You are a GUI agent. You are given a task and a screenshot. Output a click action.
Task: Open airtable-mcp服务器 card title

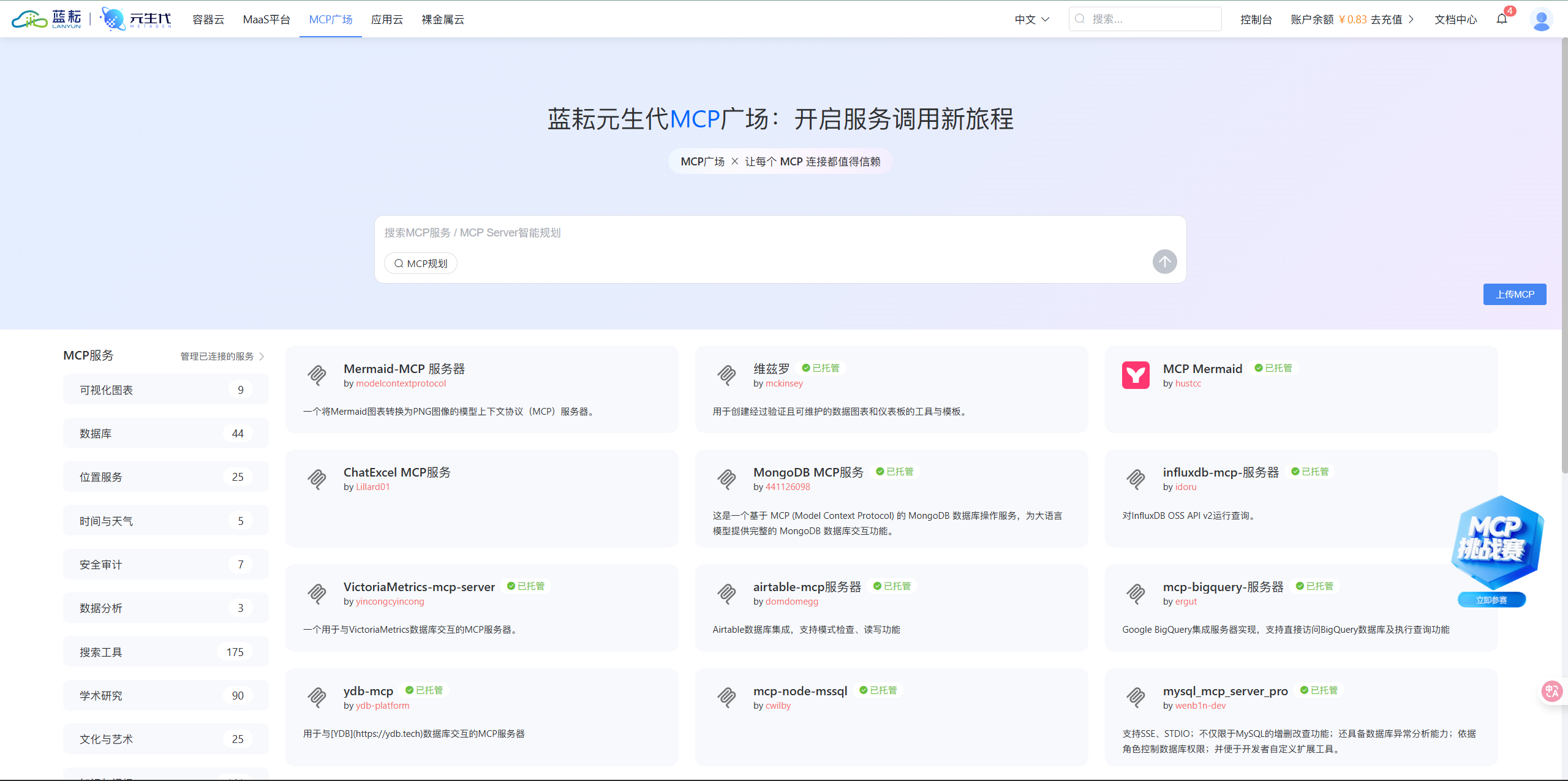point(807,587)
